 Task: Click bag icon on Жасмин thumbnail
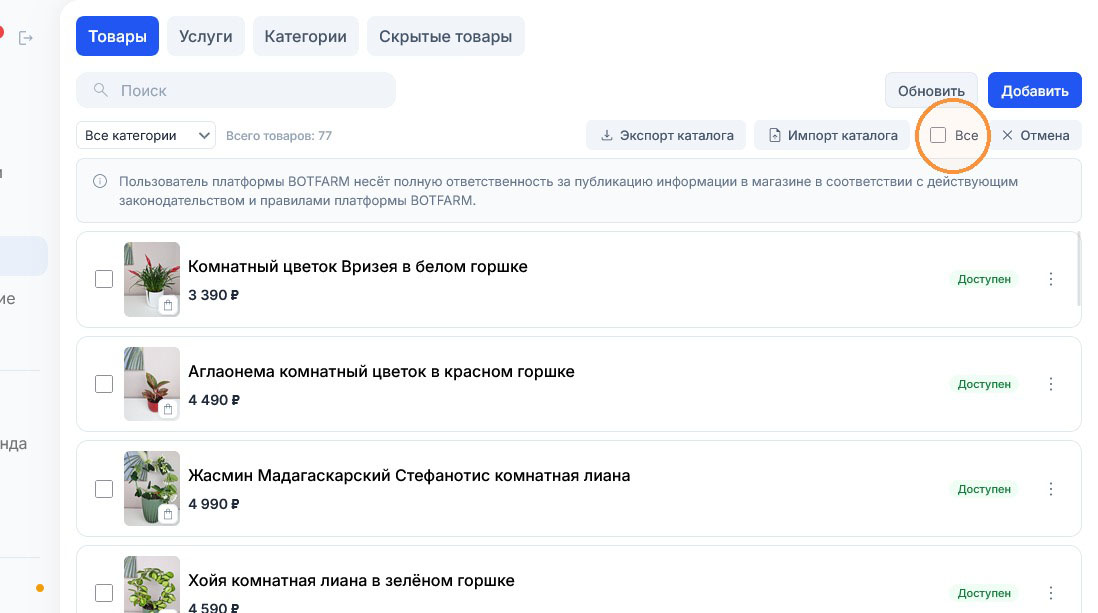tap(168, 514)
